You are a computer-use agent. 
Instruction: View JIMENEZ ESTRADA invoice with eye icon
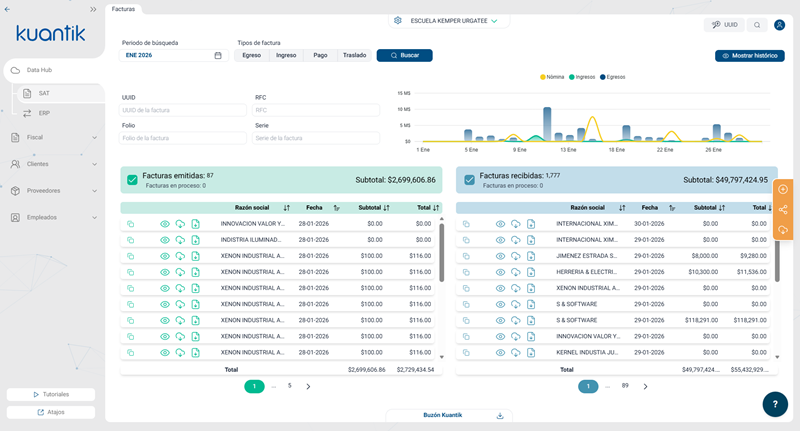(x=500, y=256)
